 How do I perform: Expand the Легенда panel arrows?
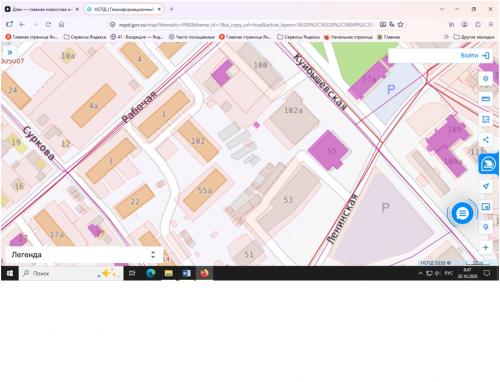[x=153, y=255]
